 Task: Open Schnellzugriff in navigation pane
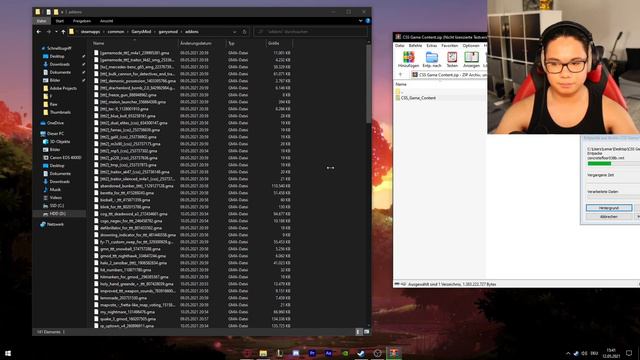tap(59, 48)
